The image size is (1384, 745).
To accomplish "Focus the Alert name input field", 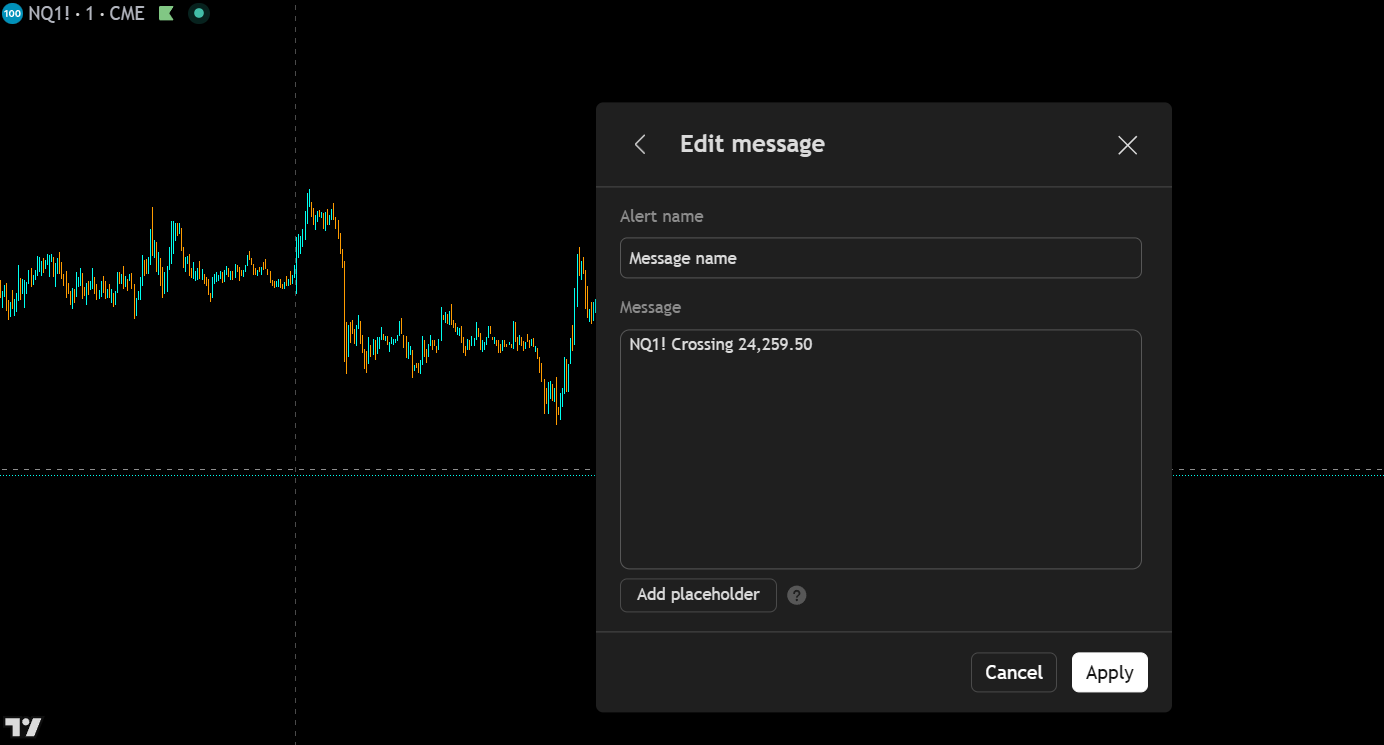I will click(881, 258).
